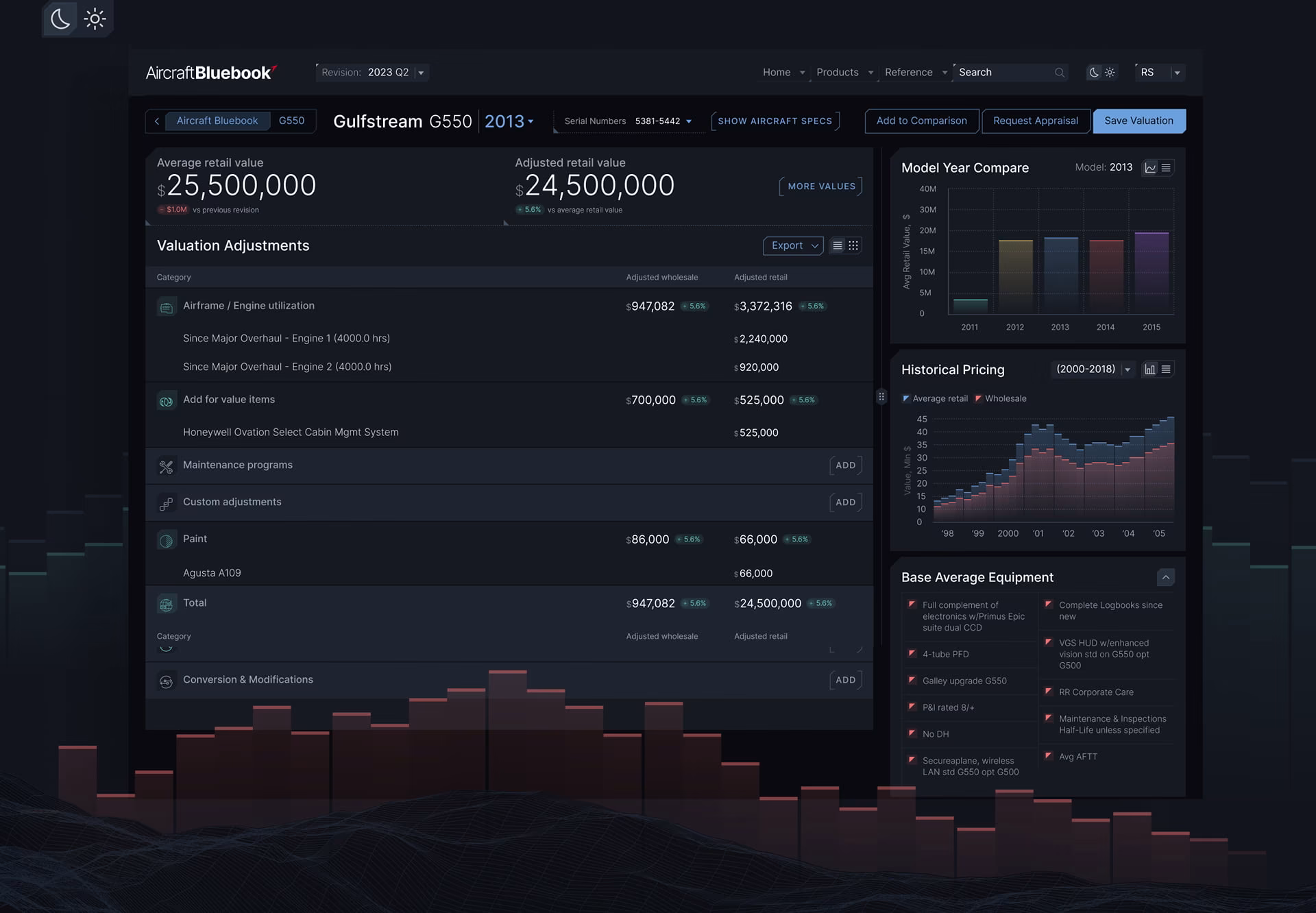1316x913 pixels.
Task: Click MORE VALUES button
Action: click(x=821, y=186)
